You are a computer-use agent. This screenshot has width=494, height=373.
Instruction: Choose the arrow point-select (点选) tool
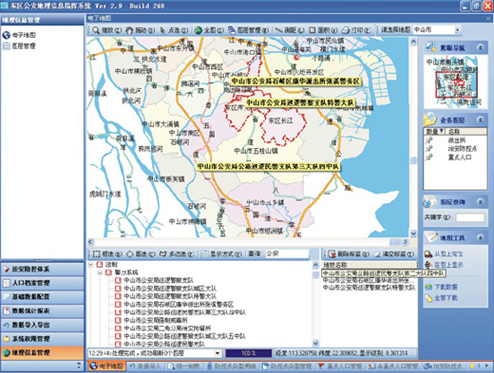[174, 30]
